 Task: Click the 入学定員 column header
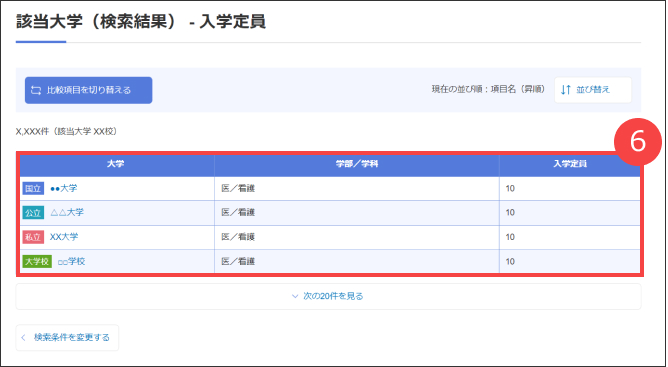coord(570,164)
